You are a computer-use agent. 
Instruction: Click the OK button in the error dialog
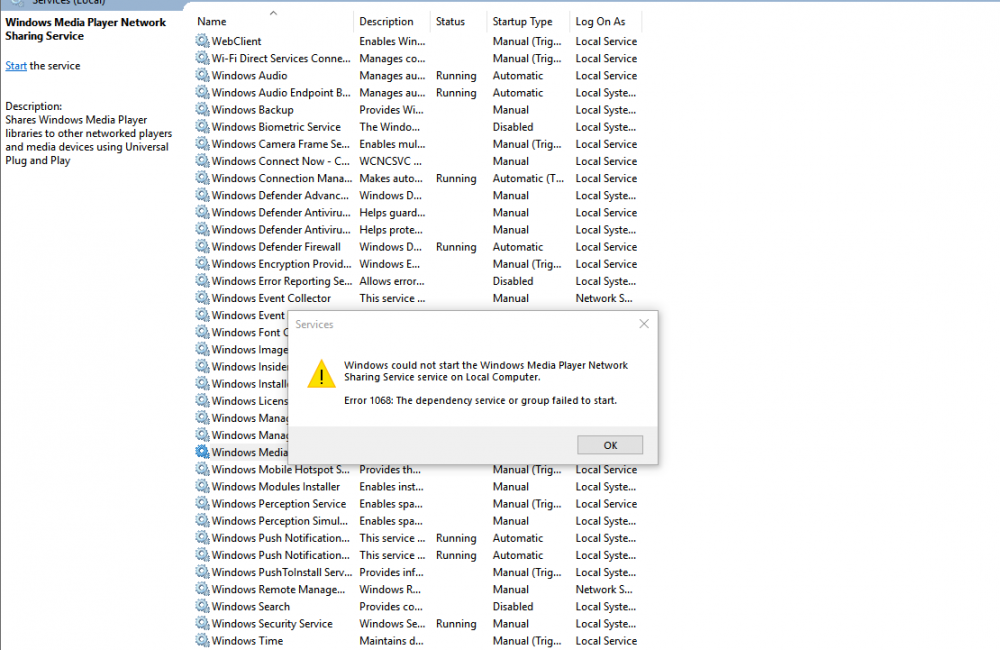click(x=610, y=445)
